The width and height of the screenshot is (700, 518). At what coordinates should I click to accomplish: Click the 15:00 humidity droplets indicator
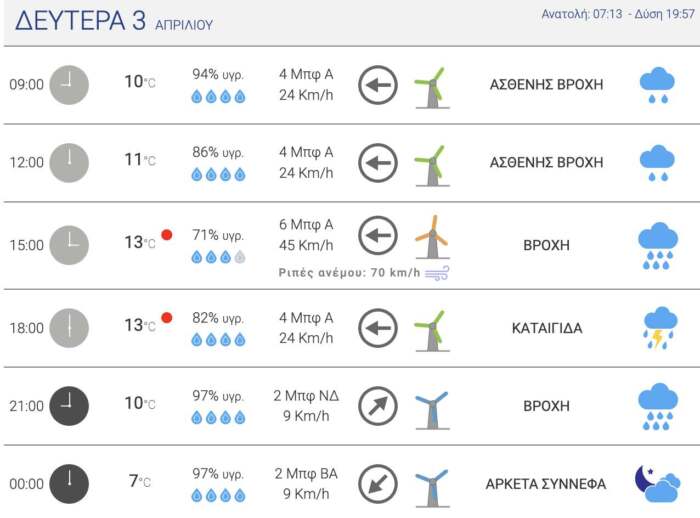pos(218,257)
